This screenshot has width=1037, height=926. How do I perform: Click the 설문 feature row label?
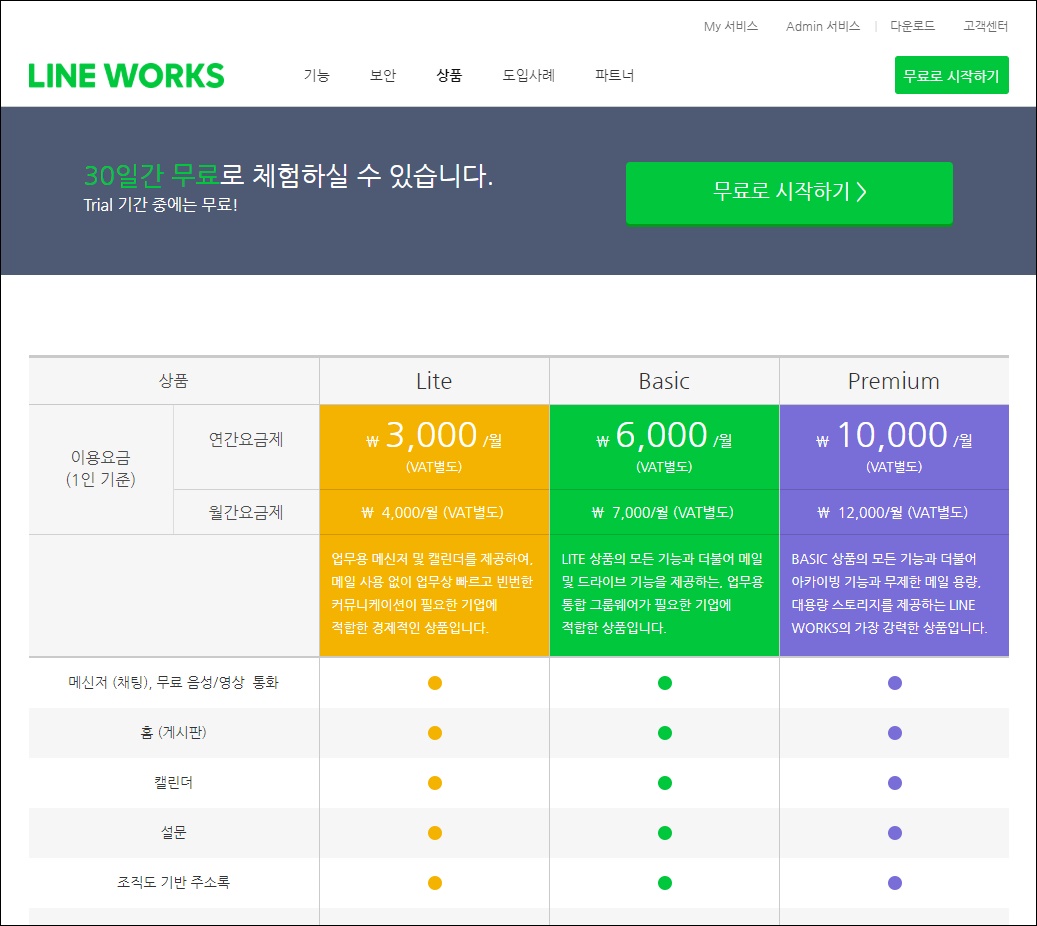[173, 833]
